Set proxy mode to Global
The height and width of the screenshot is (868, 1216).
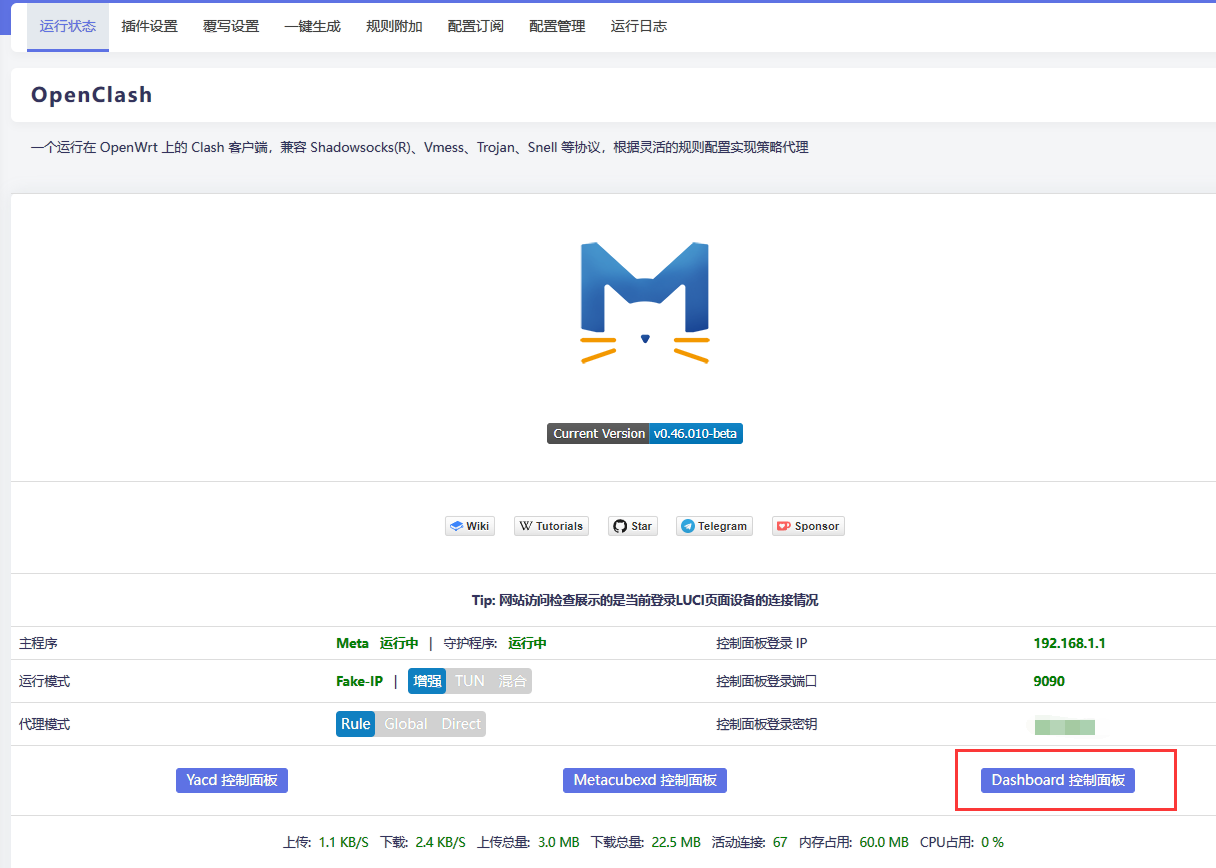[x=405, y=724]
